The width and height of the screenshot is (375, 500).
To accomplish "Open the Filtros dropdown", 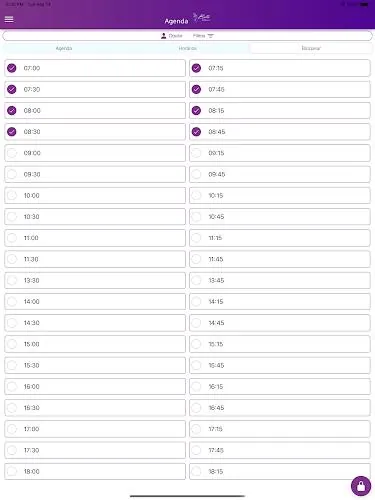I will coord(203,36).
